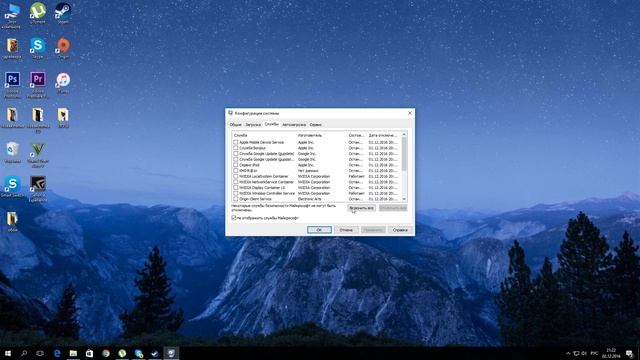This screenshot has width=640, height=360.
Task: Open File Explorer on the taskbar
Action: (73, 353)
